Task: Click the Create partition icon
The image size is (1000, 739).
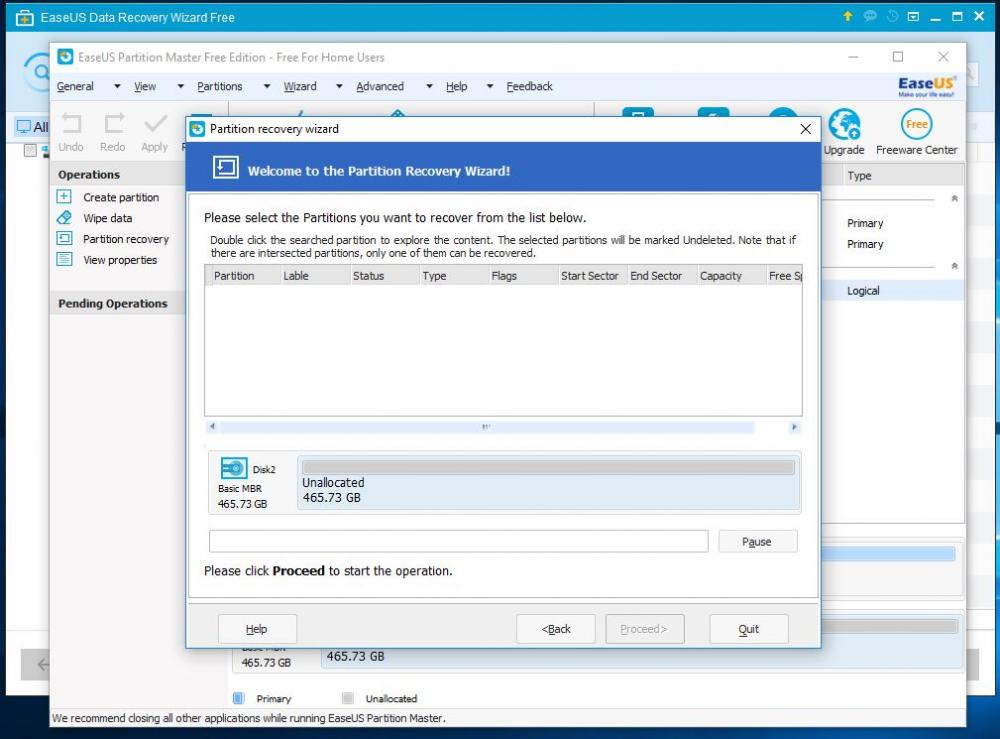Action: pos(64,196)
